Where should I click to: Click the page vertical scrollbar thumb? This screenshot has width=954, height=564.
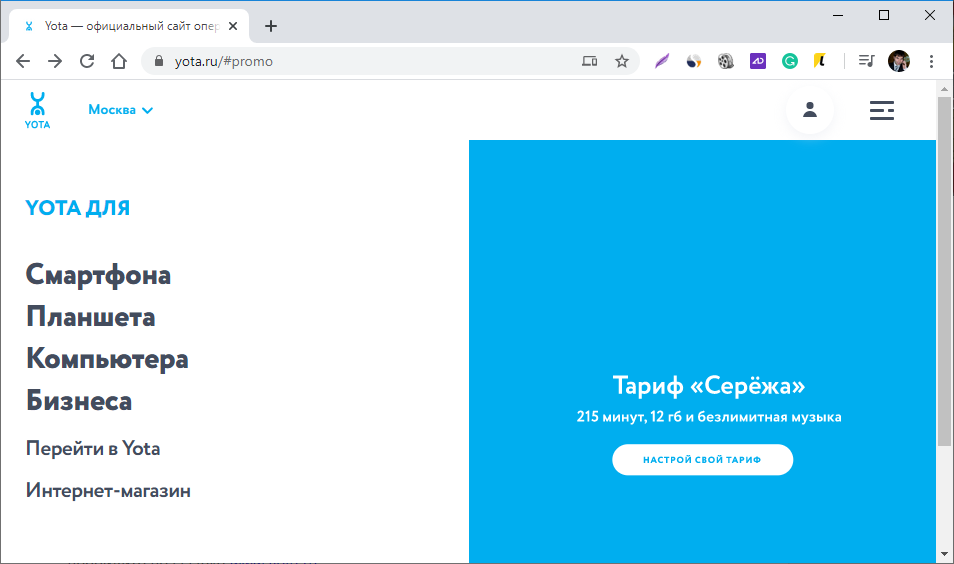pyautogui.click(x=944, y=271)
